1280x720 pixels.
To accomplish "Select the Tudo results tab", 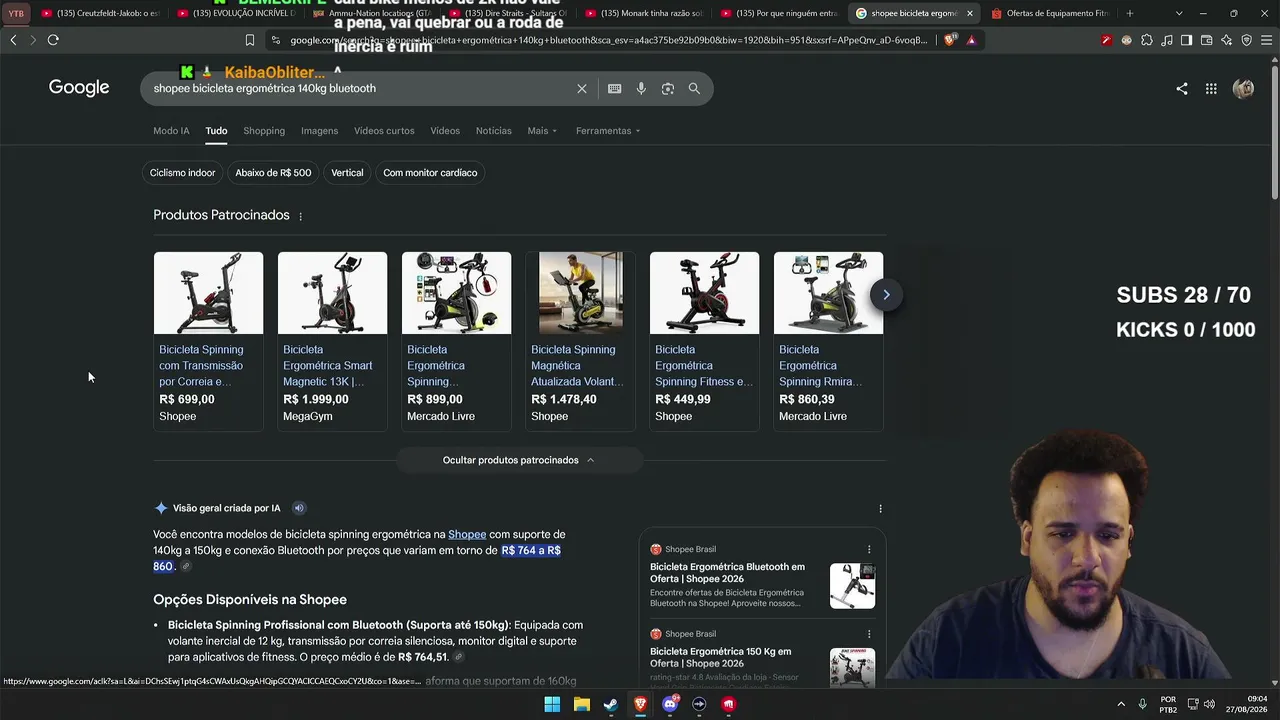I will [x=216, y=131].
